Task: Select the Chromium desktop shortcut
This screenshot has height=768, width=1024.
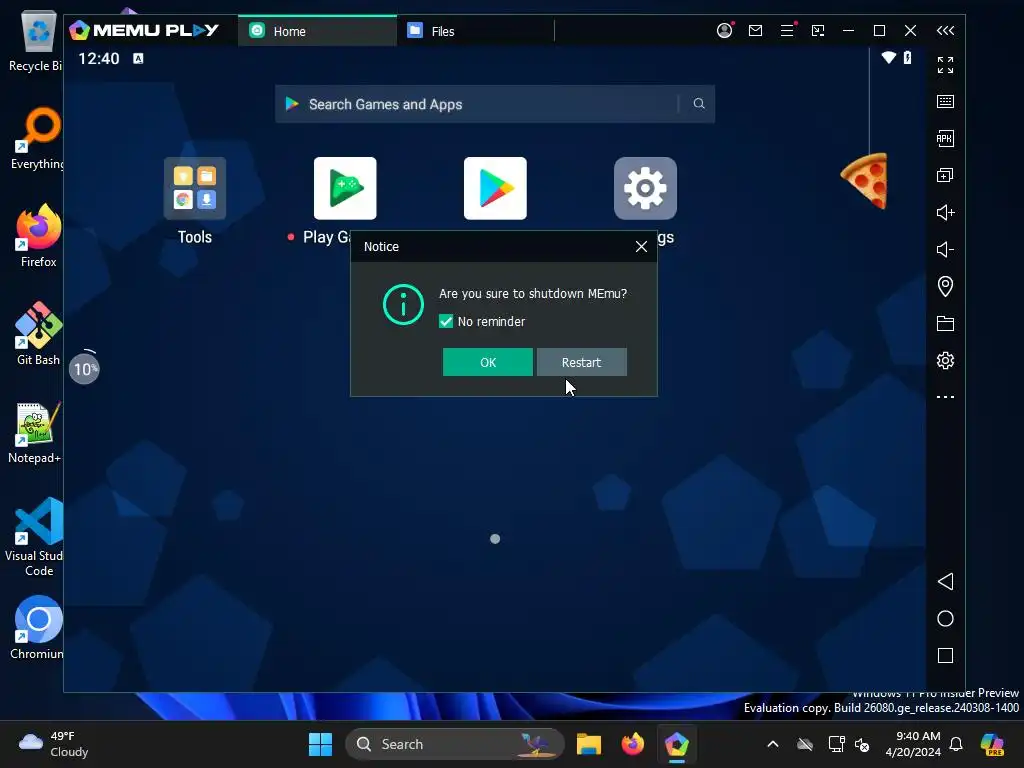Action: pos(39,628)
